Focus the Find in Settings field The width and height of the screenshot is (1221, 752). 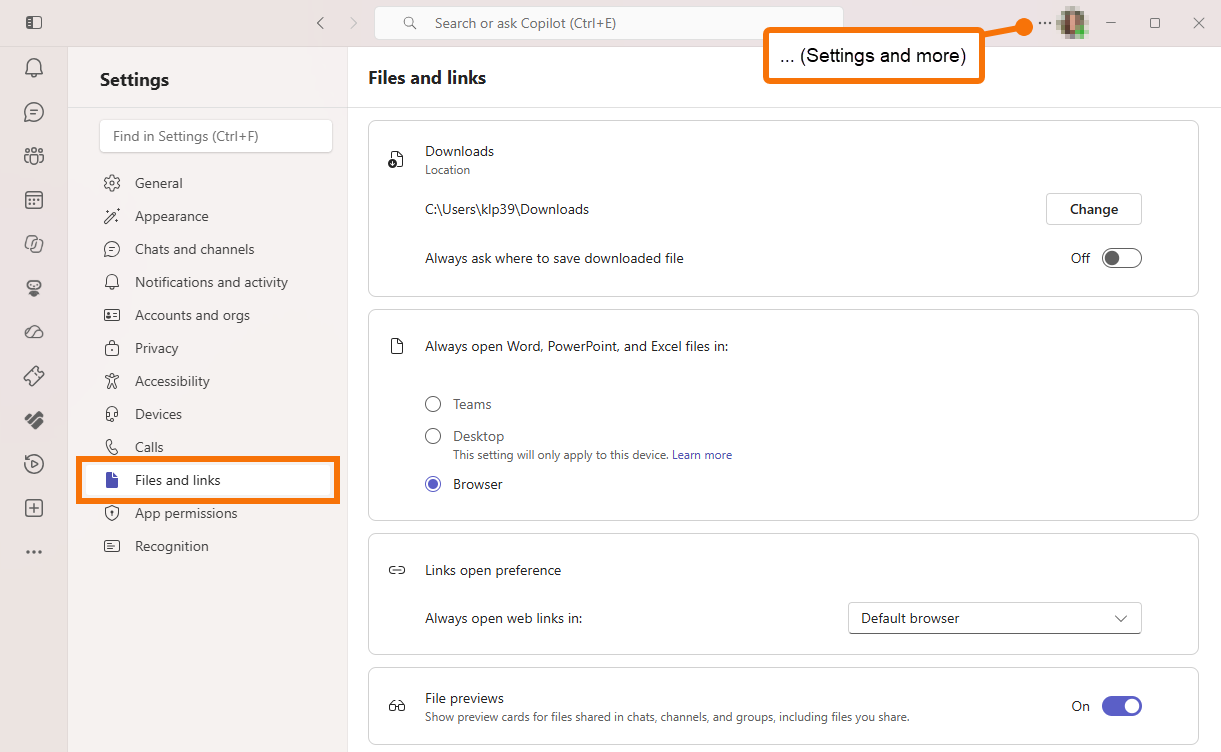pos(216,136)
